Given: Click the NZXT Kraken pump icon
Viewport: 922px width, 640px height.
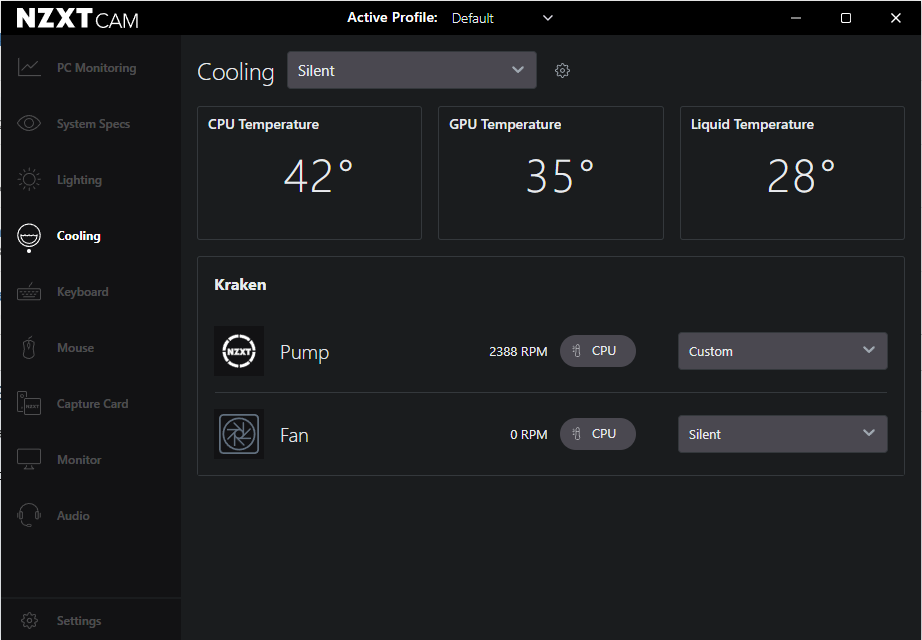Looking at the screenshot, I should pyautogui.click(x=239, y=351).
